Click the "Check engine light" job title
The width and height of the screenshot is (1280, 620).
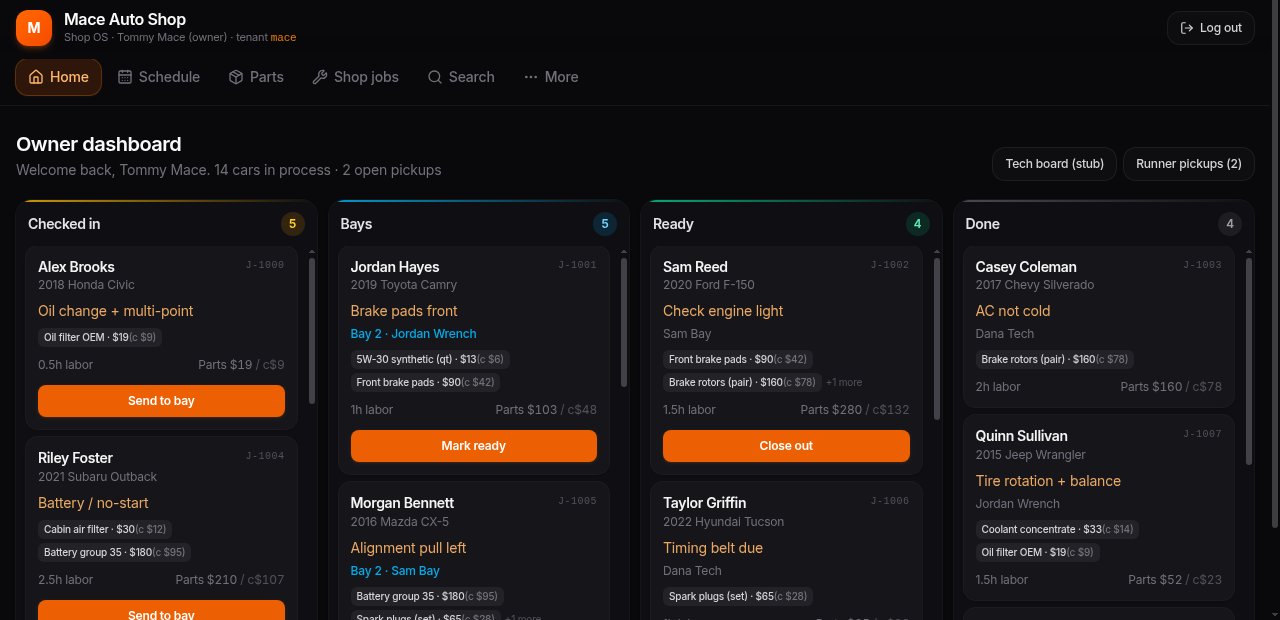point(723,311)
